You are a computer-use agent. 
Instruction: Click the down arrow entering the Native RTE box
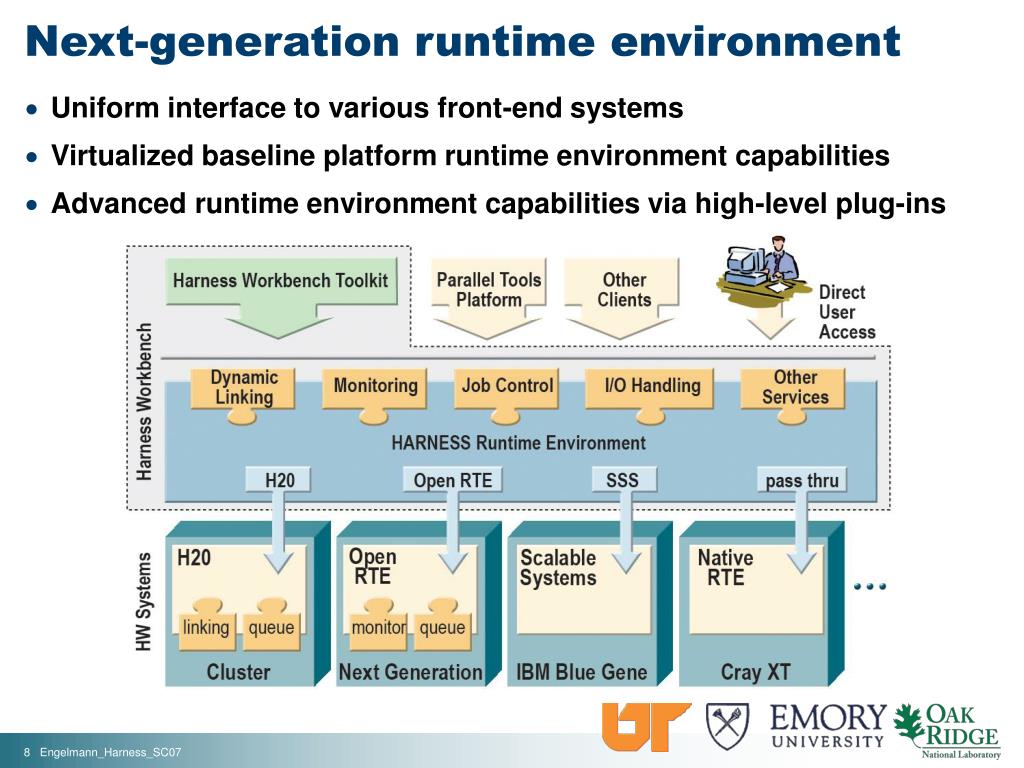coord(802,532)
